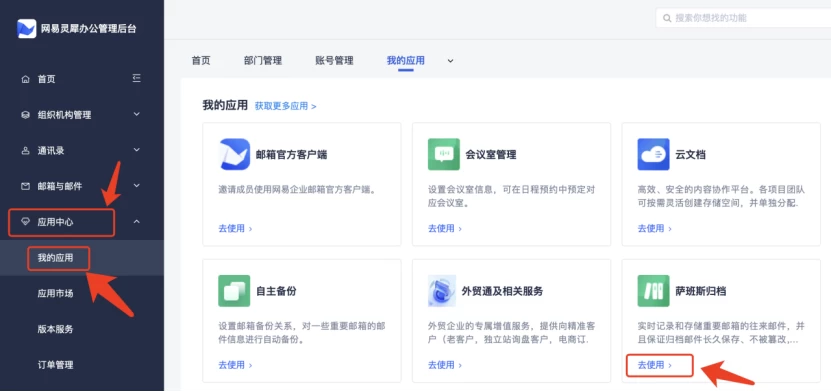Click the 自主备份 green icon
Image resolution: width=831 pixels, height=392 pixels.
point(234,291)
